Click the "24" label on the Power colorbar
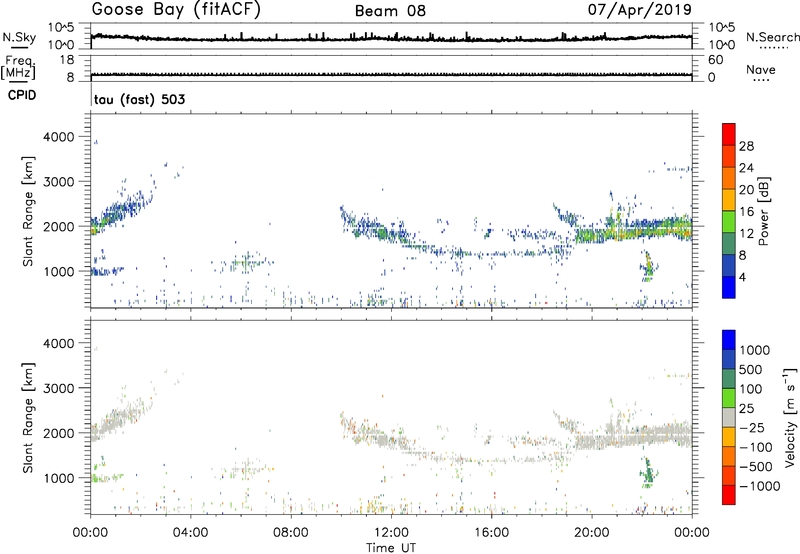Screen dimensions: 800x554 746,168
